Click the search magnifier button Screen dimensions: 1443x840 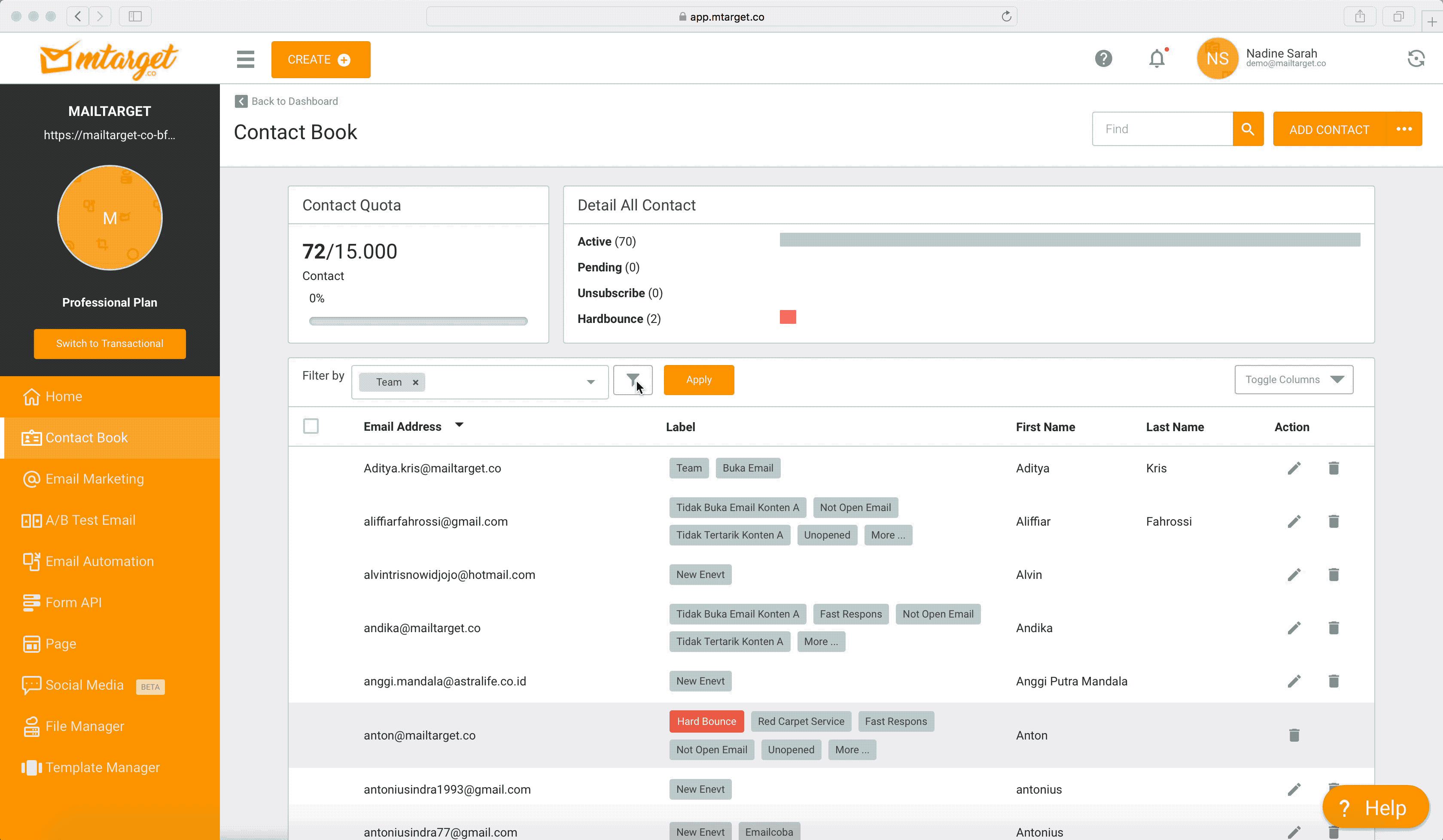[x=1248, y=129]
